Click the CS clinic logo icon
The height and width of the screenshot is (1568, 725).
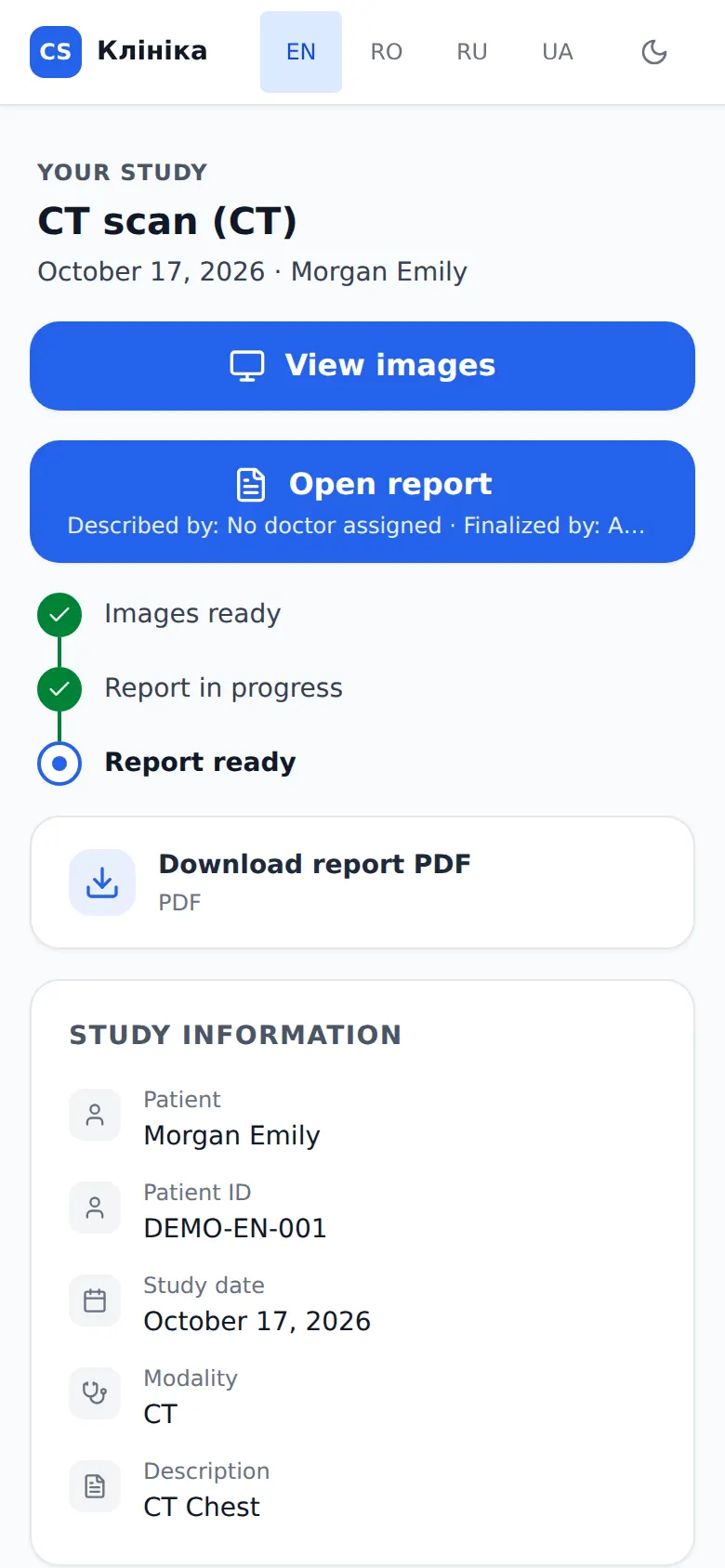pyautogui.click(x=56, y=52)
